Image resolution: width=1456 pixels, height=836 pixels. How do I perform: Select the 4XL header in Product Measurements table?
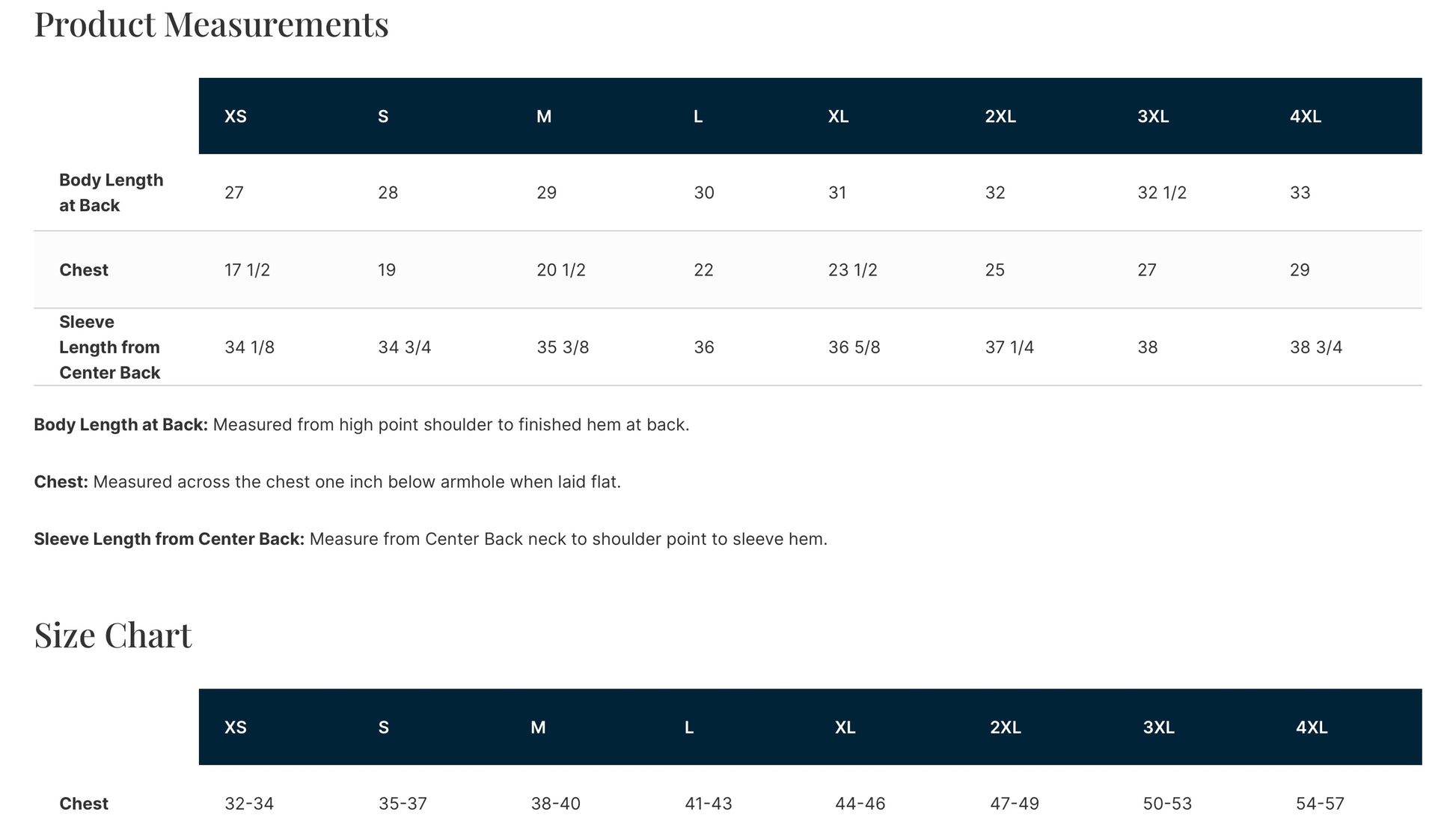1305,117
